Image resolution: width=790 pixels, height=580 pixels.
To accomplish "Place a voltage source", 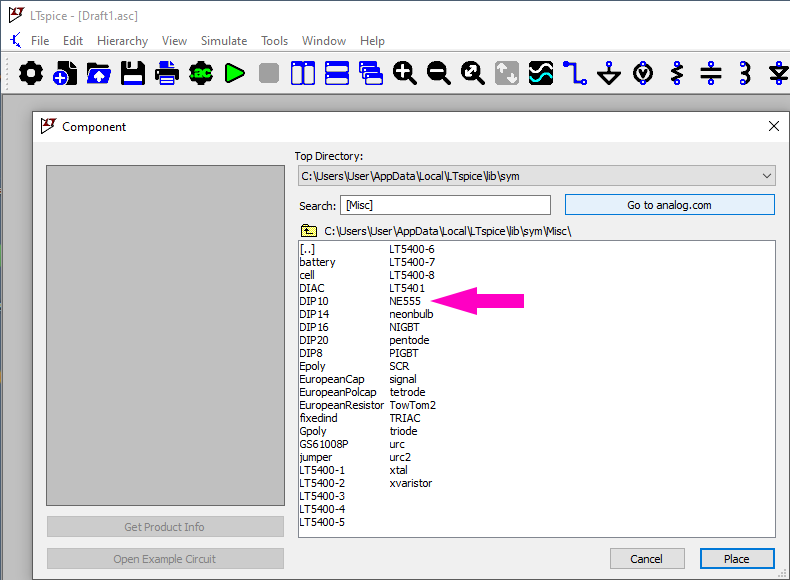I will point(643,74).
